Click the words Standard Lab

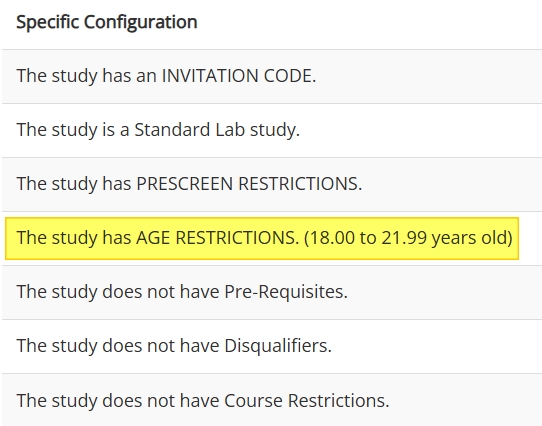[190, 130]
